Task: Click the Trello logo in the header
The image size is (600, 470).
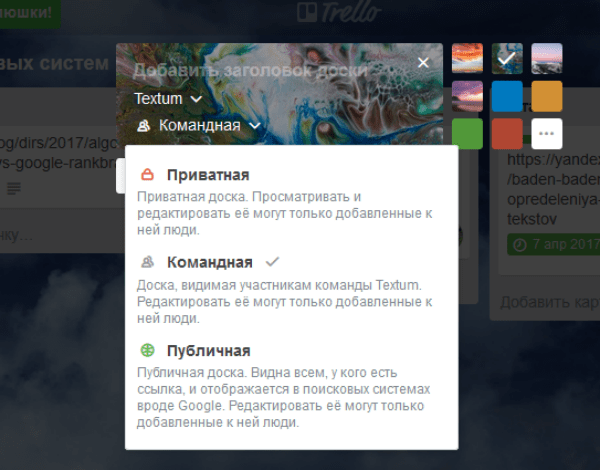Action: pyautogui.click(x=339, y=12)
